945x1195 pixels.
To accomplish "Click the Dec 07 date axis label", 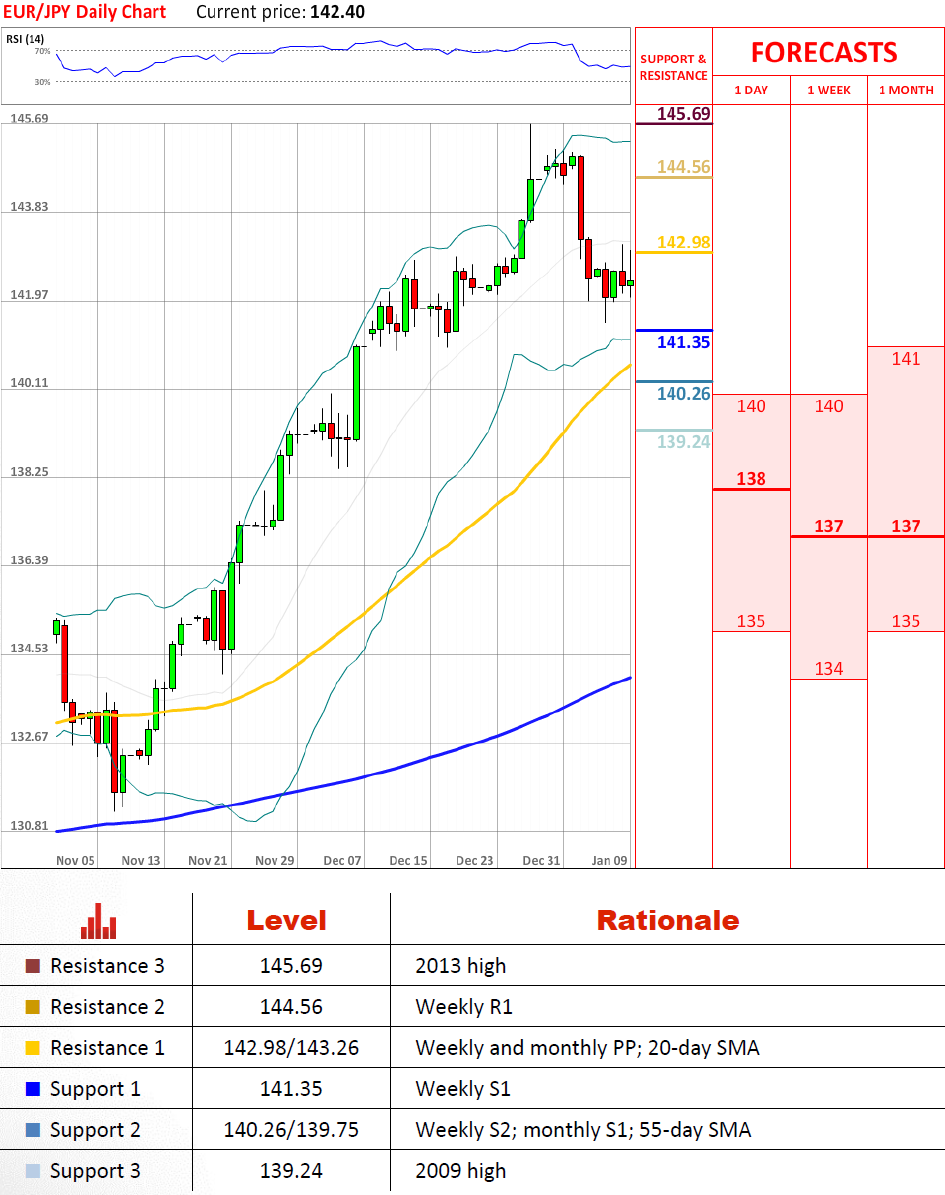I will click(x=342, y=860).
